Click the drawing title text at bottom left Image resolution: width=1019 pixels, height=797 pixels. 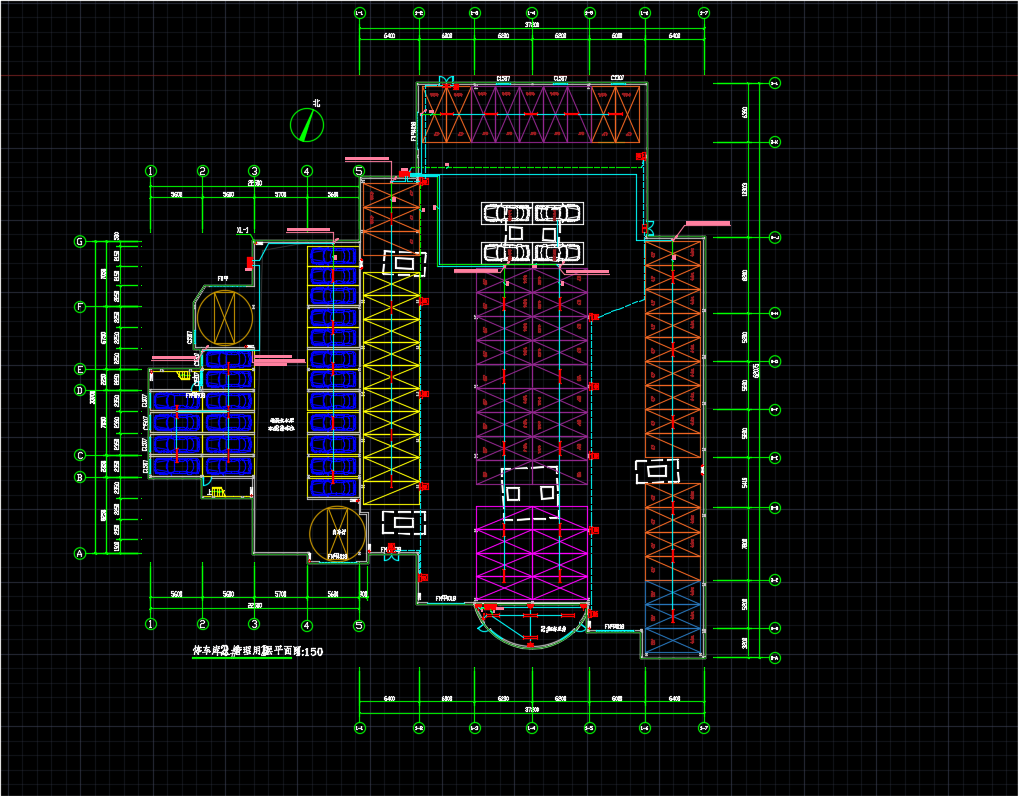point(258,651)
